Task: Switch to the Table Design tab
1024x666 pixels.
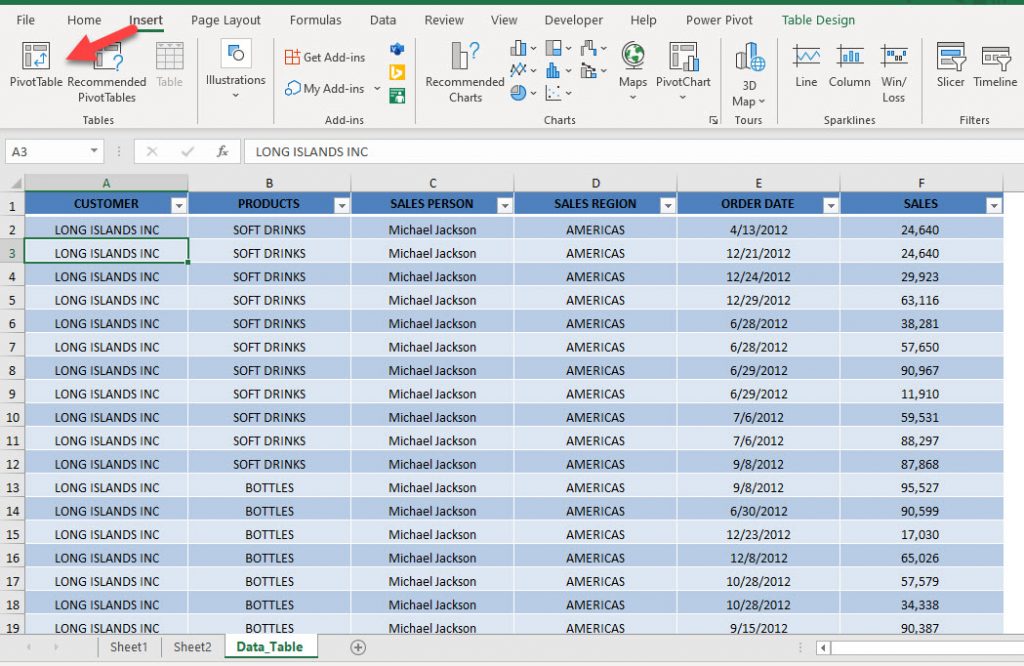Action: [818, 19]
